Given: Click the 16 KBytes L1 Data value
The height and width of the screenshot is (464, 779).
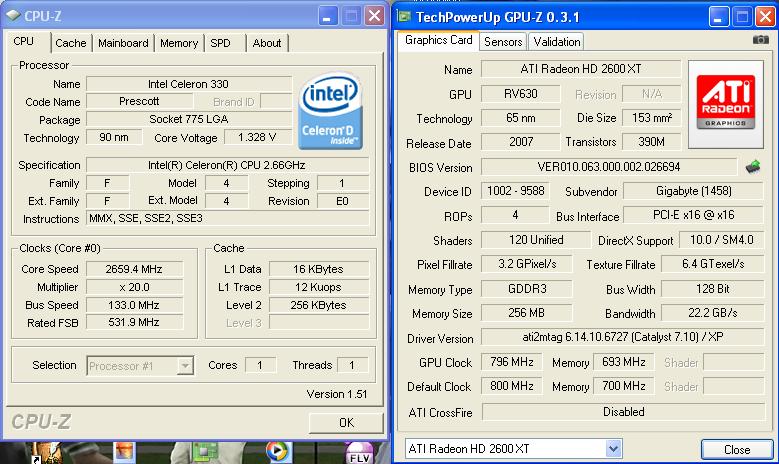Looking at the screenshot, I should coord(318,269).
